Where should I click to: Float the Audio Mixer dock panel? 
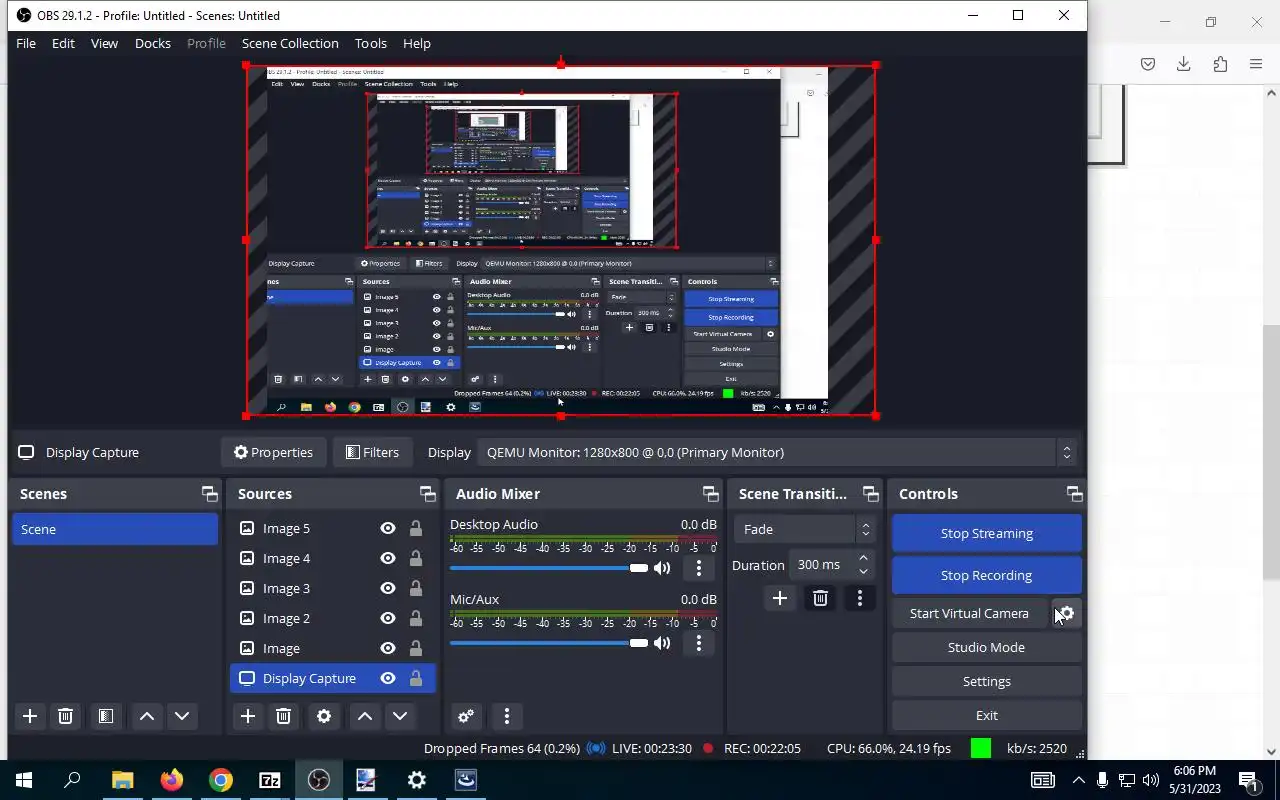[711, 494]
